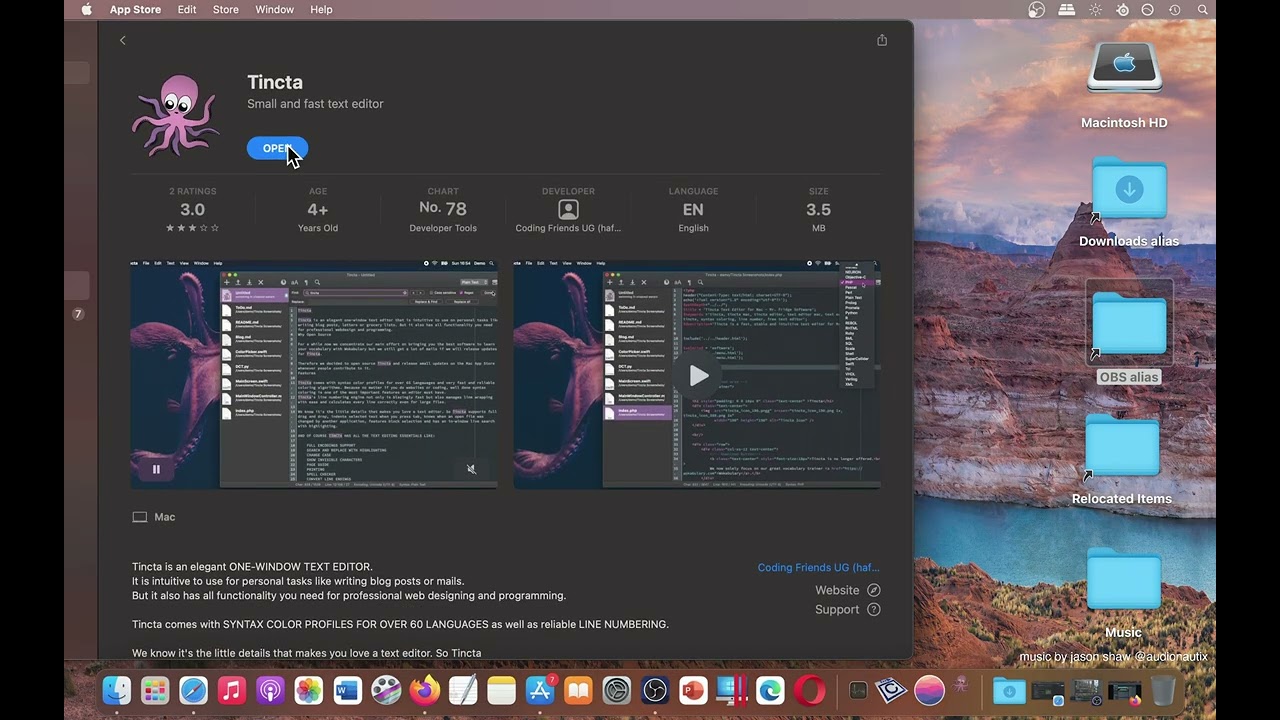Screen dimensions: 1280x720
Task: Open the Edit menu
Action: point(187,9)
